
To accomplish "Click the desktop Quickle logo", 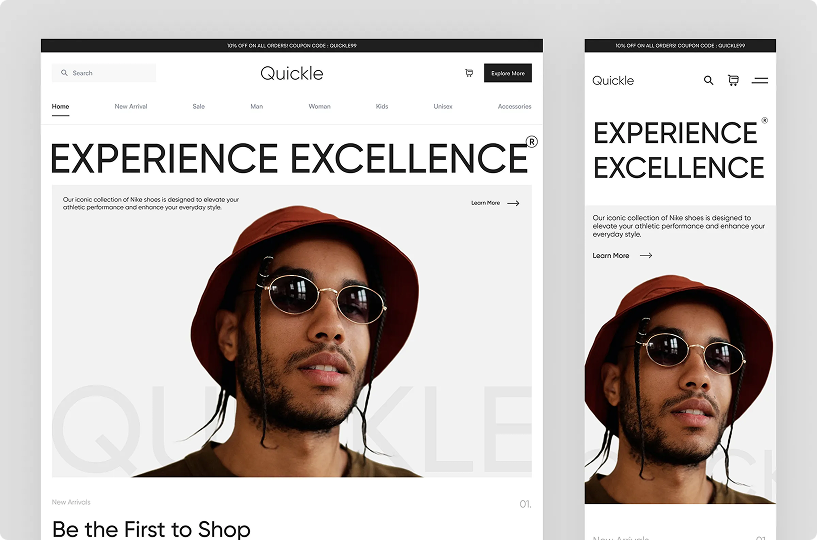I will point(292,73).
